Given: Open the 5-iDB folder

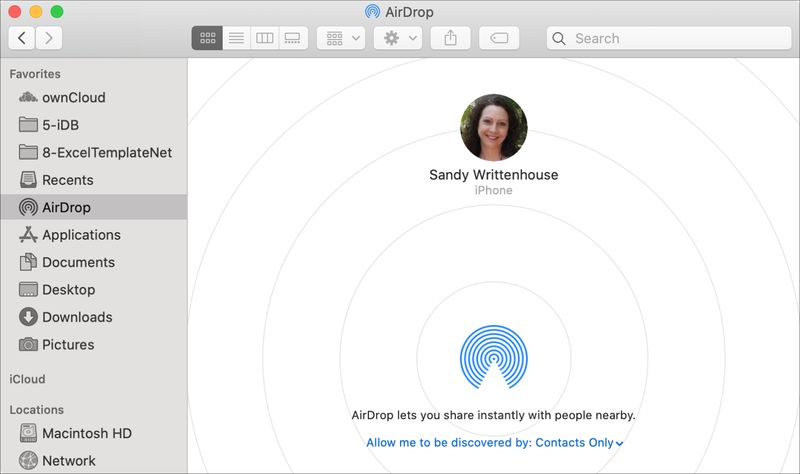Looking at the screenshot, I should (94, 125).
